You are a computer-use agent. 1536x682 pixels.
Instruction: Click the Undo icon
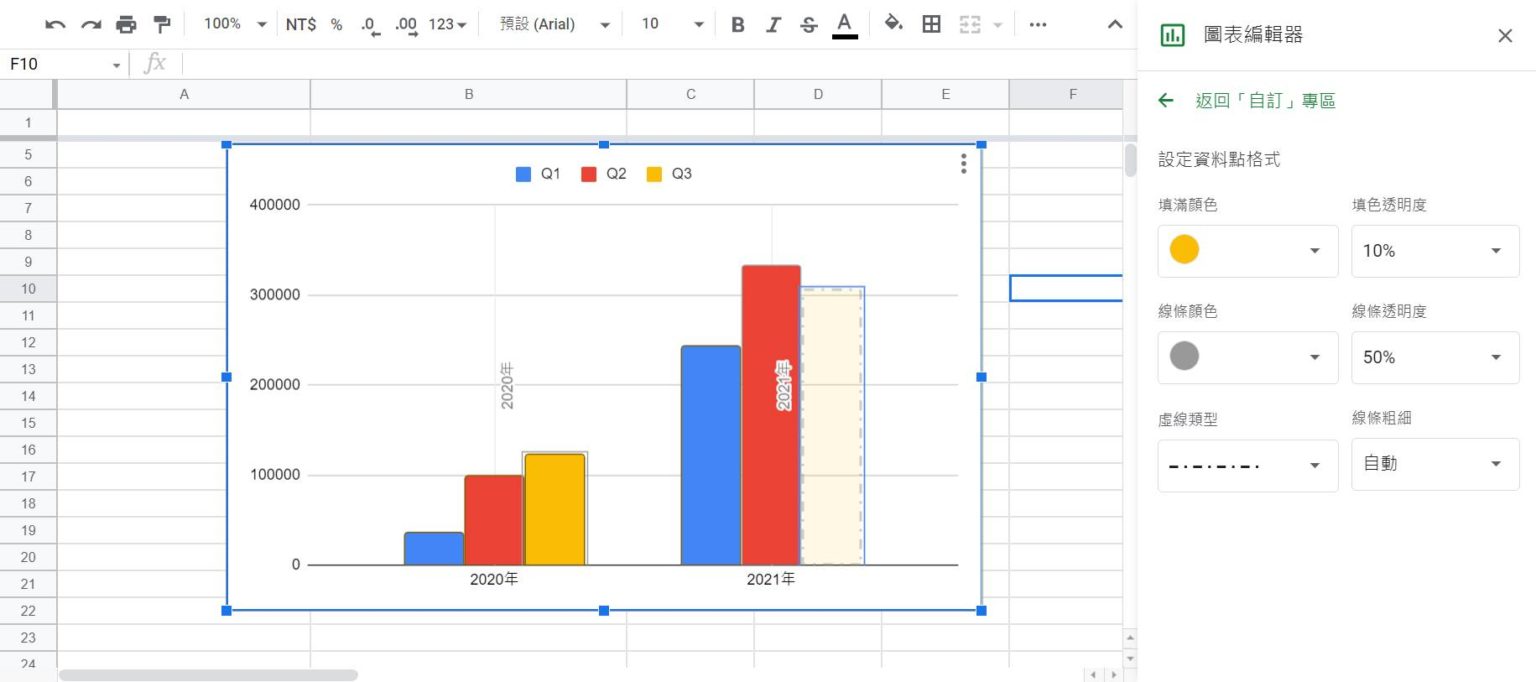click(54, 23)
